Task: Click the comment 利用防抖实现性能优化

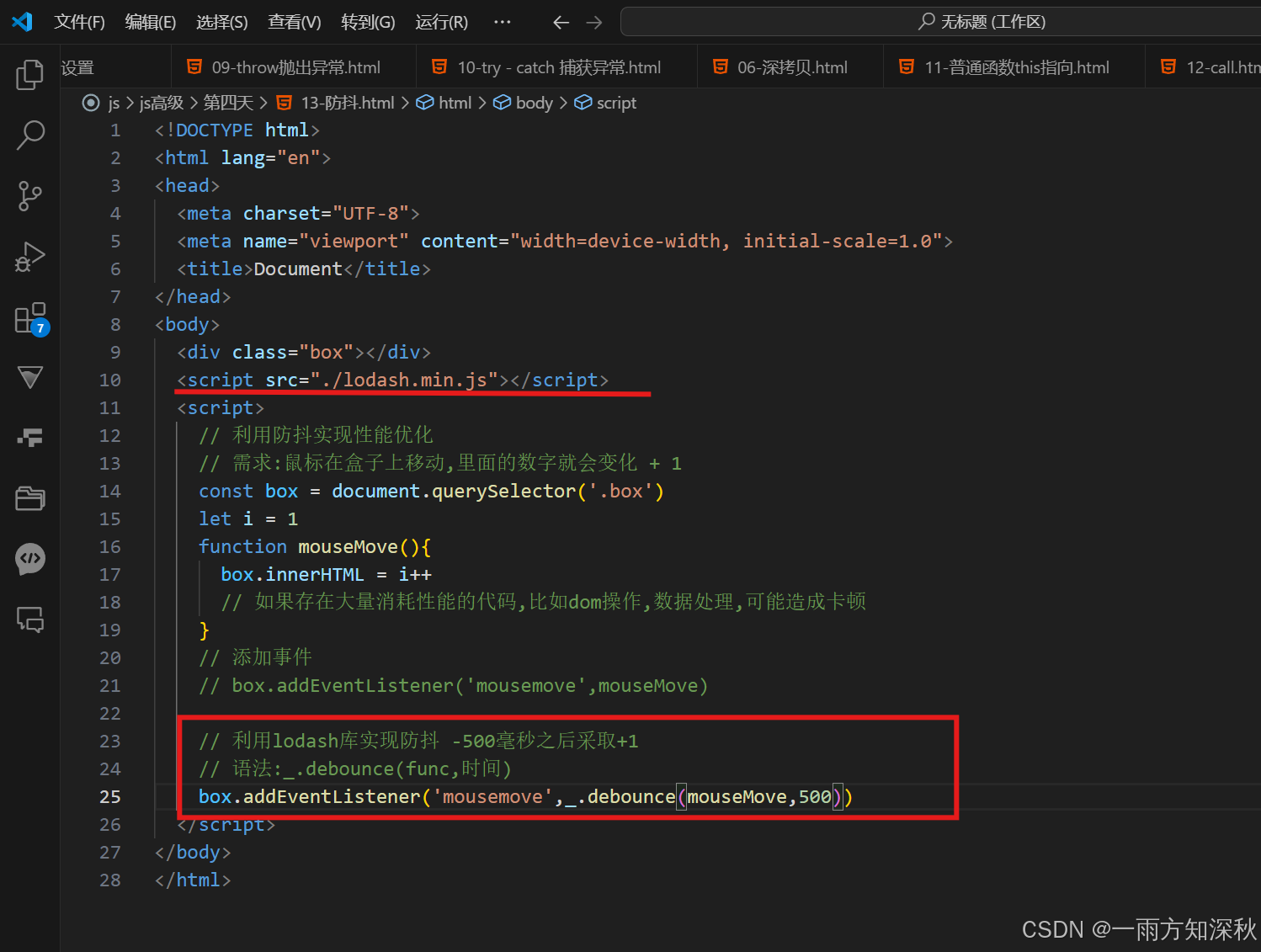Action: 316,435
